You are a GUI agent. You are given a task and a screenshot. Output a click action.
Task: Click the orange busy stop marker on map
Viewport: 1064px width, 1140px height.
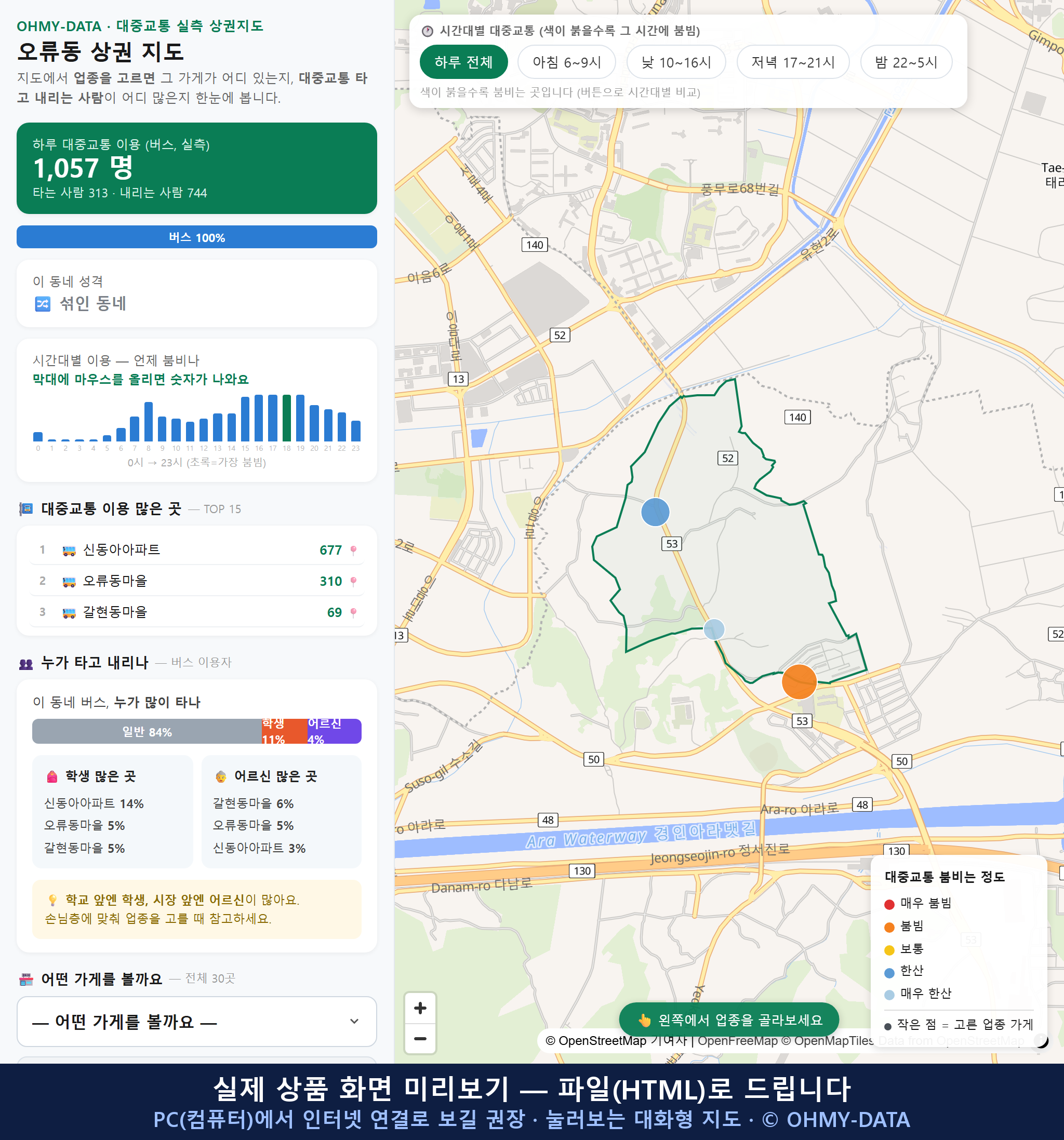(799, 681)
